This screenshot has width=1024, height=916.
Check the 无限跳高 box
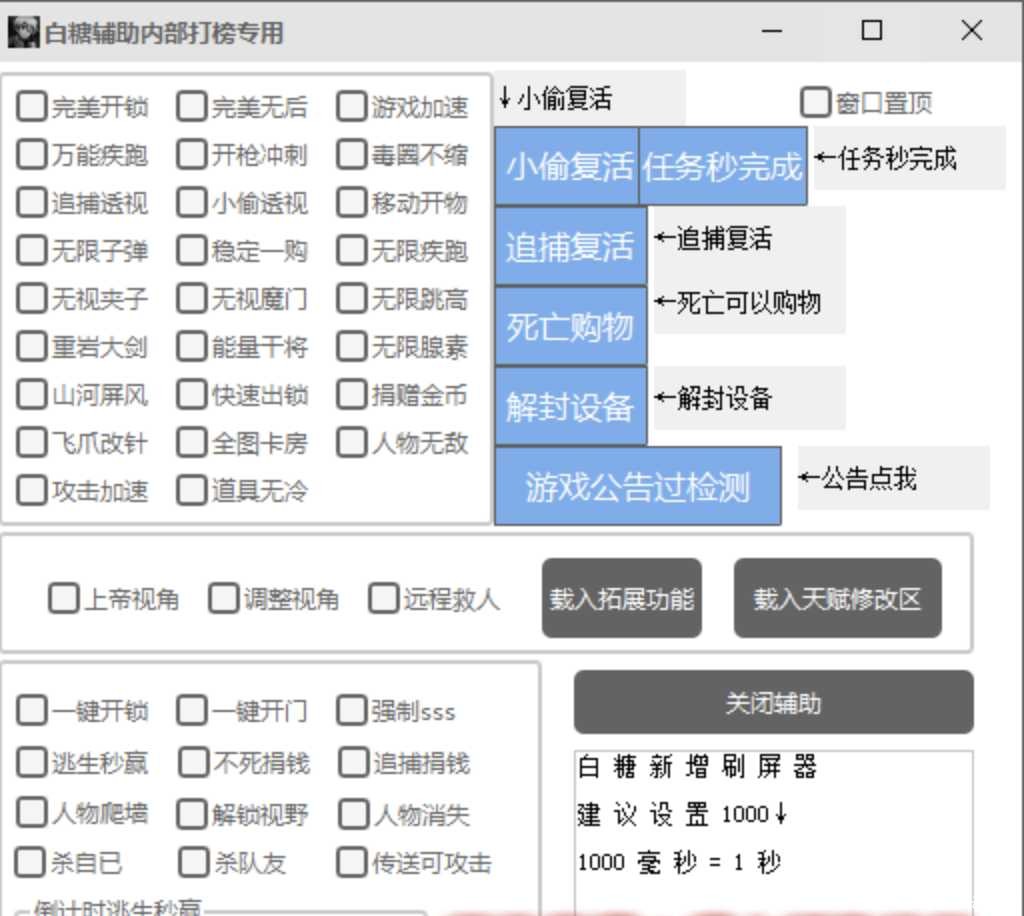pyautogui.click(x=351, y=298)
